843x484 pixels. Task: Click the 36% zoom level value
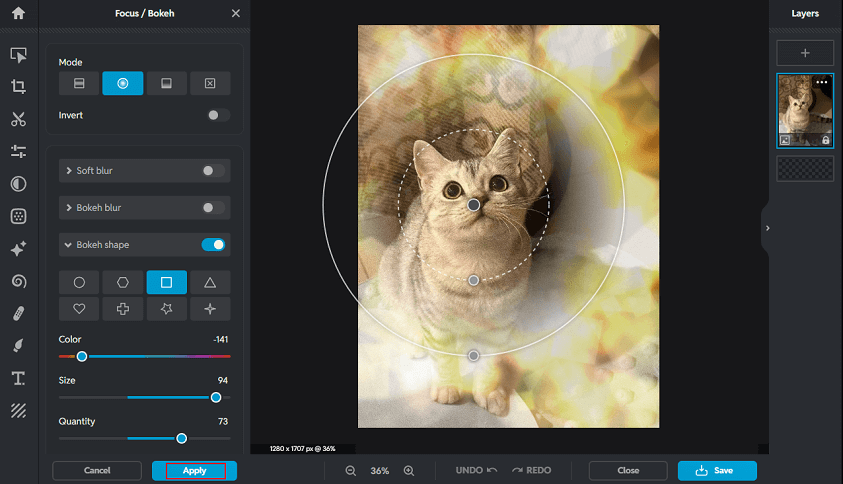click(380, 471)
